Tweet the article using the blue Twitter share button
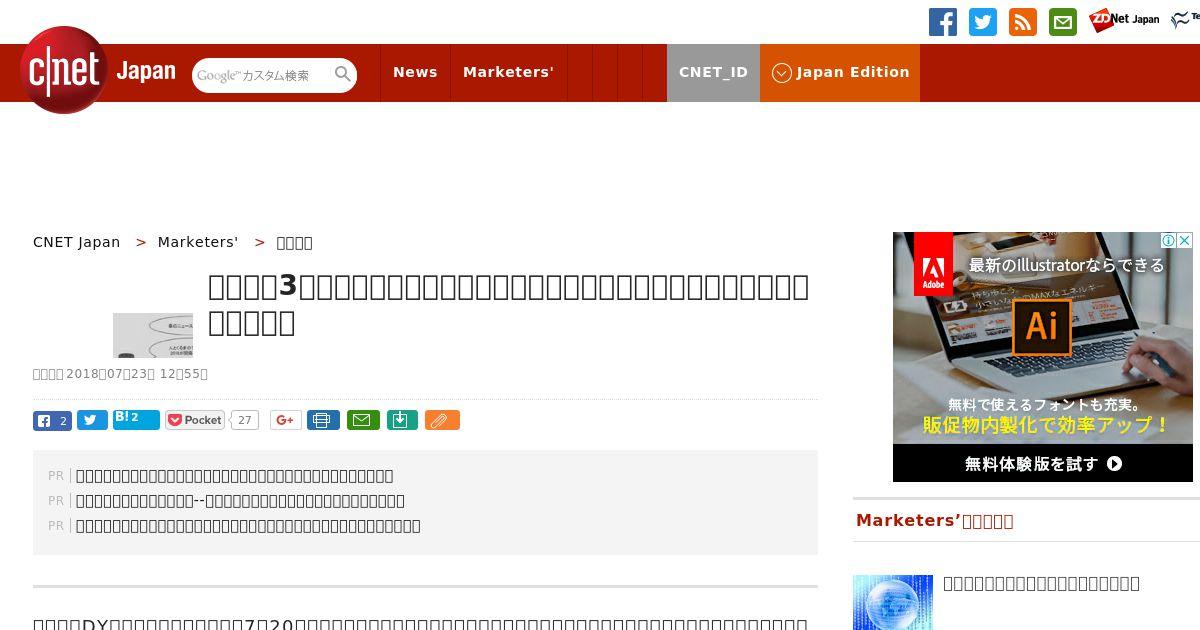This screenshot has height=630, width=1200. coord(92,420)
